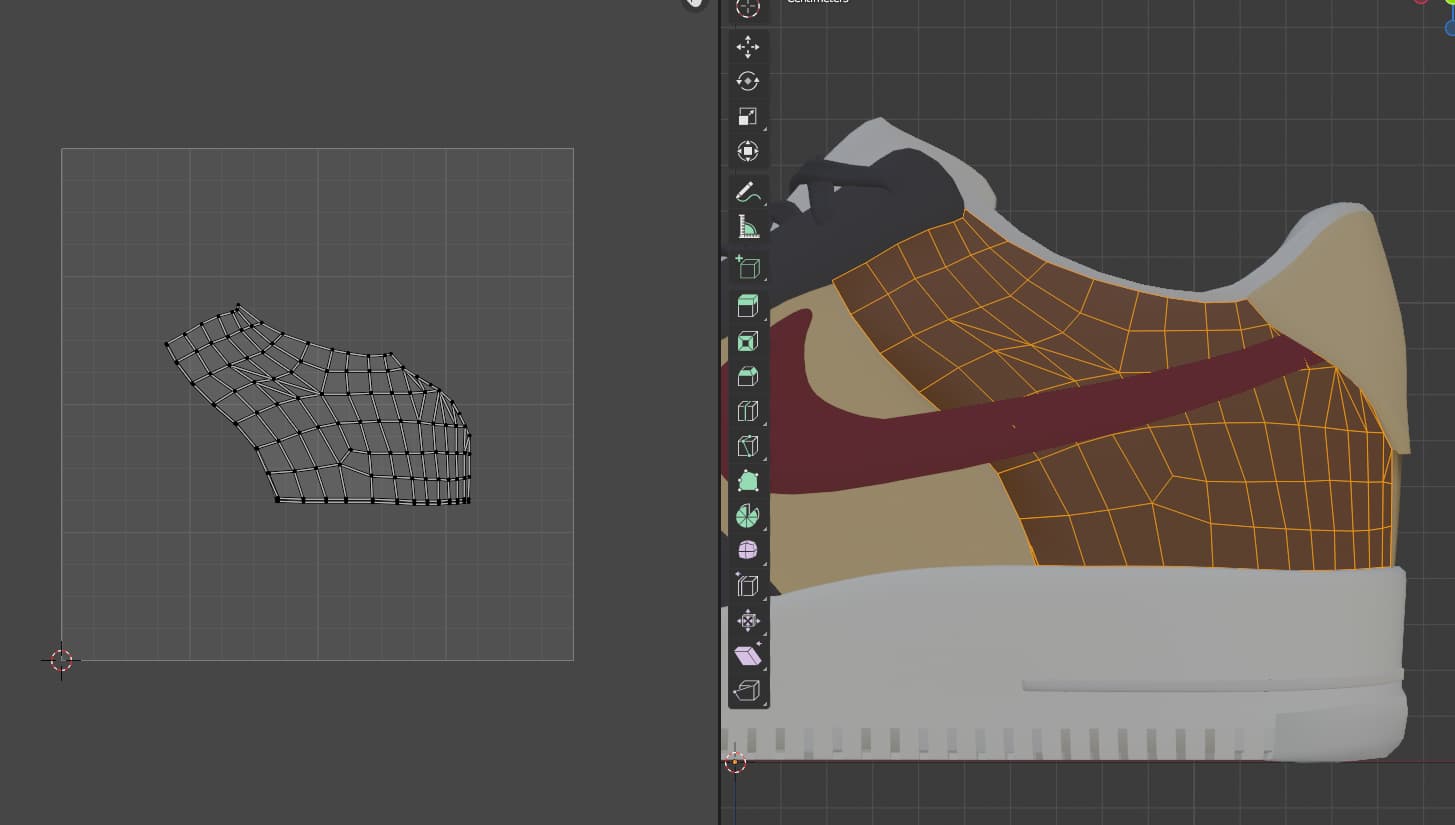Select the Extrude Region tool
The image size is (1455, 825).
pos(748,306)
